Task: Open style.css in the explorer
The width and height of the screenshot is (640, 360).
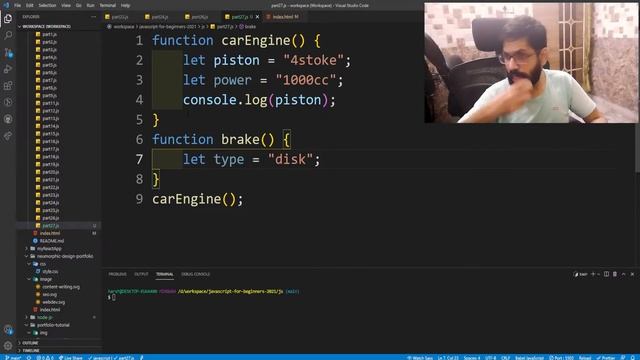Action: click(58, 271)
